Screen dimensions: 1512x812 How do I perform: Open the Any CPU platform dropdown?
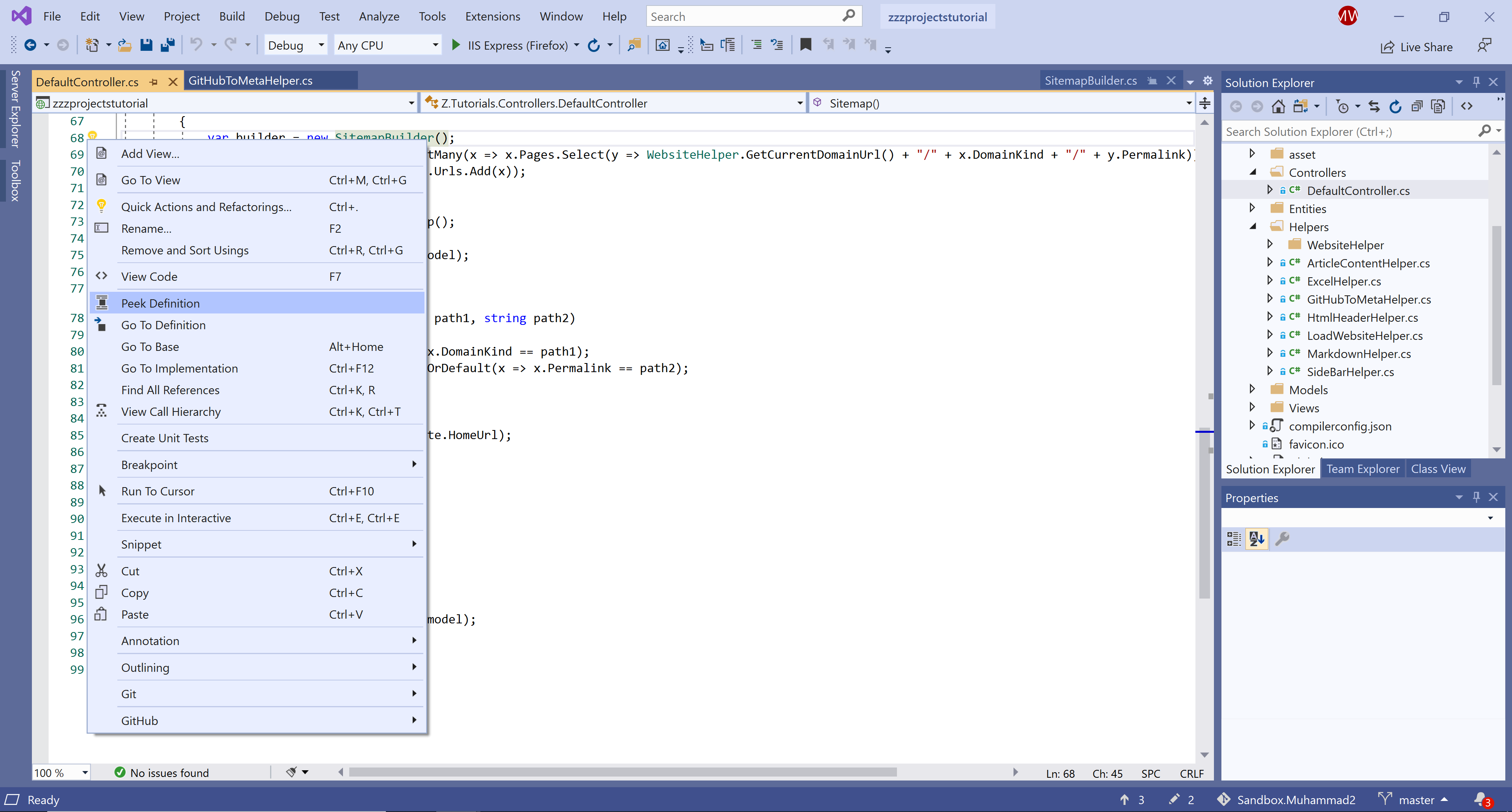coord(435,45)
